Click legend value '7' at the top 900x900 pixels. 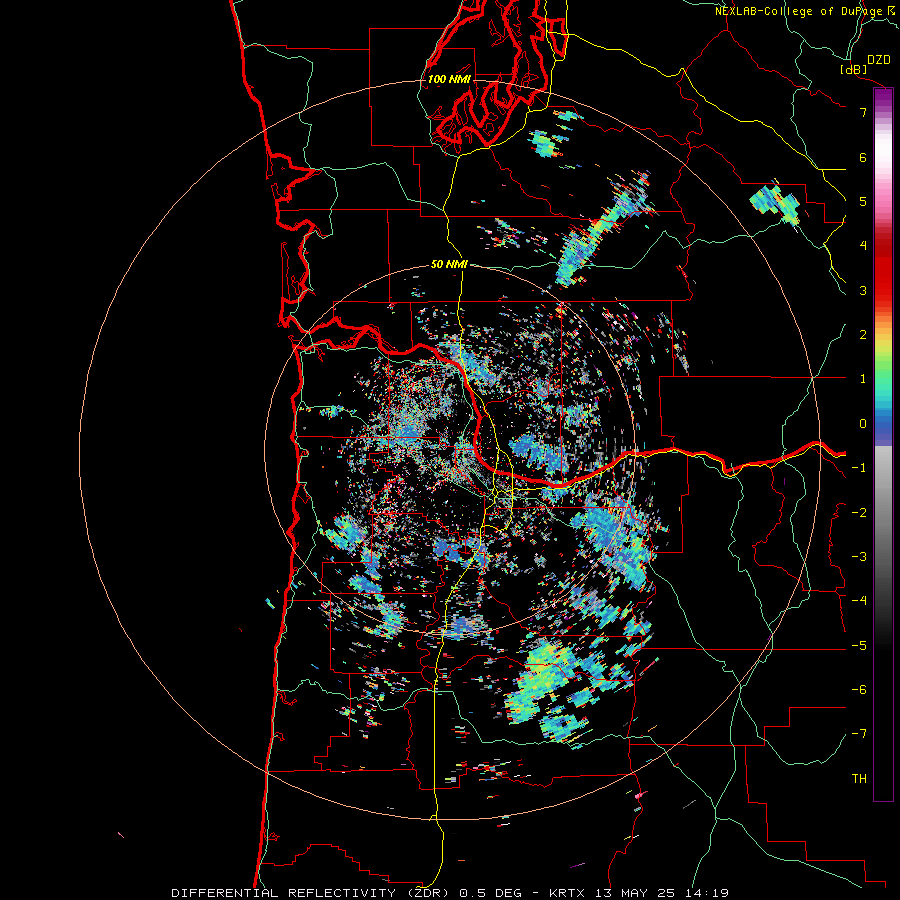[x=863, y=112]
